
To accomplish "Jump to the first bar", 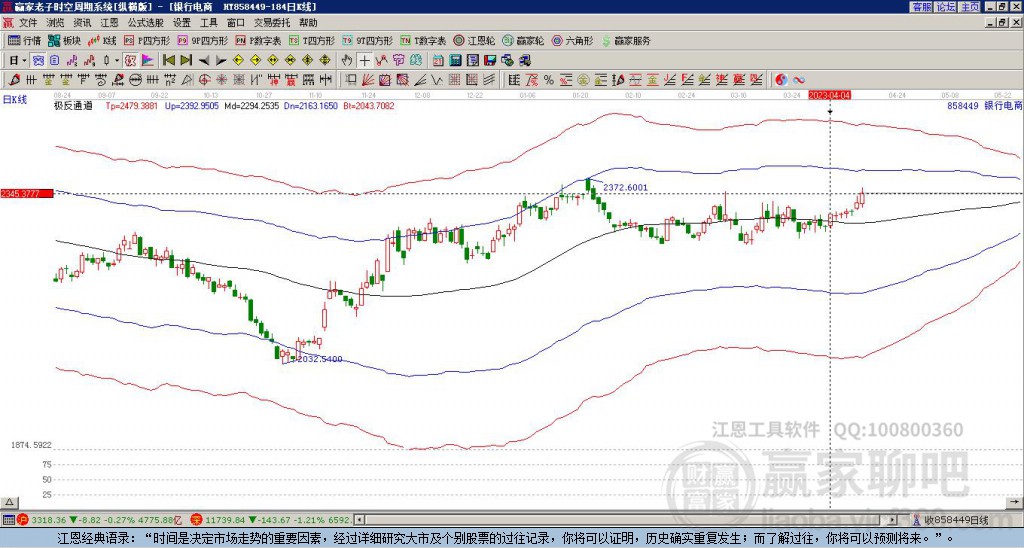I will pyautogui.click(x=168, y=61).
